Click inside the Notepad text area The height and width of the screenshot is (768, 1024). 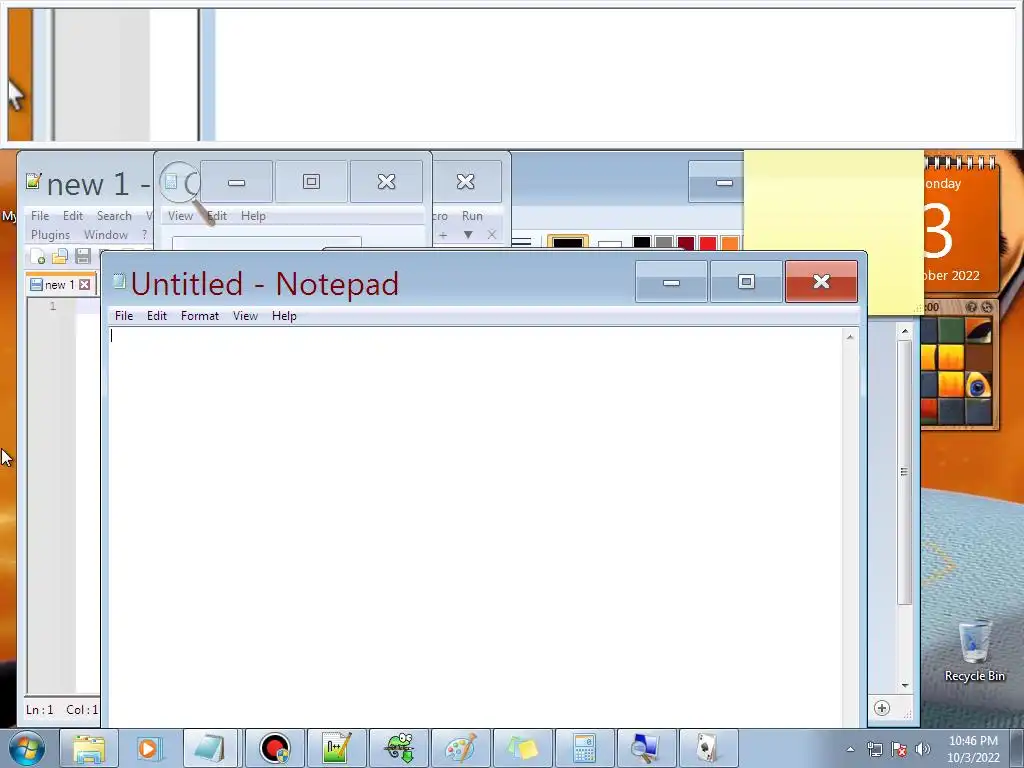click(x=475, y=526)
